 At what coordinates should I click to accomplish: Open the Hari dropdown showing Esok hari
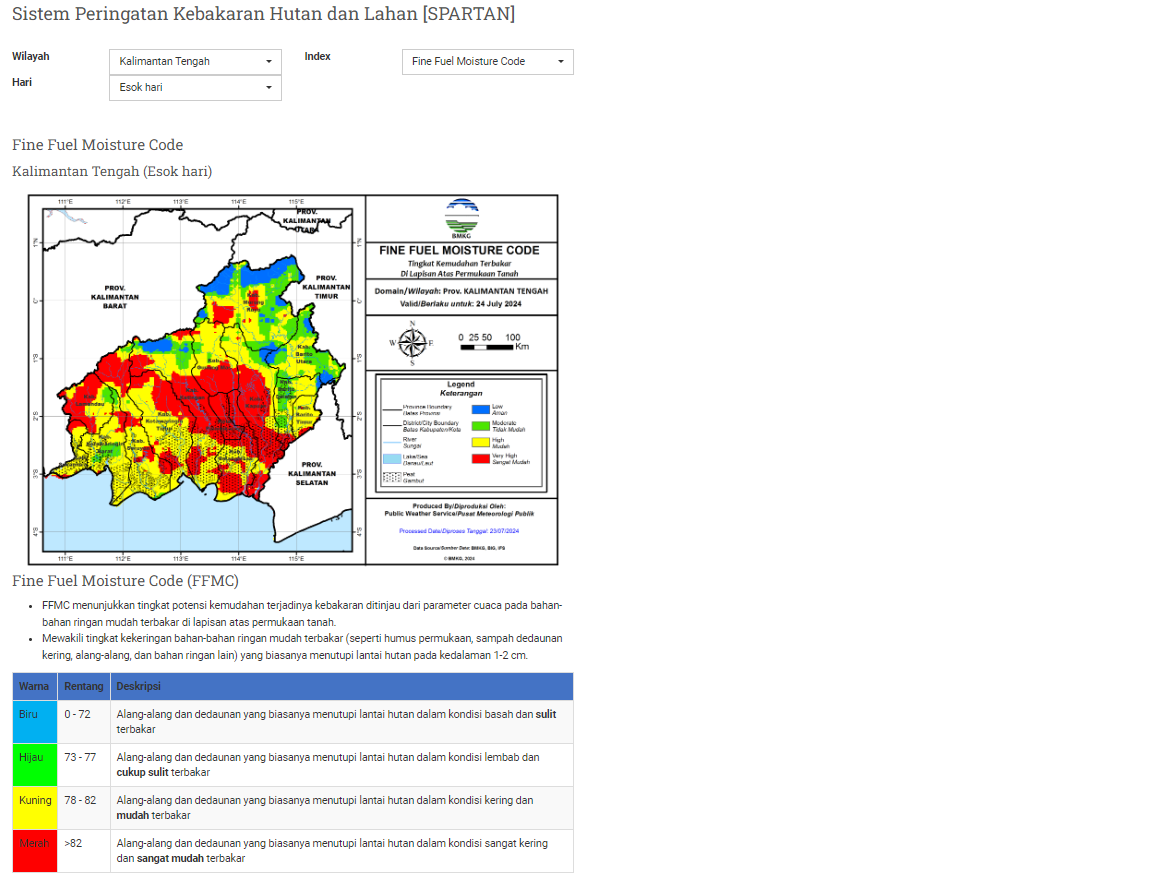[195, 87]
